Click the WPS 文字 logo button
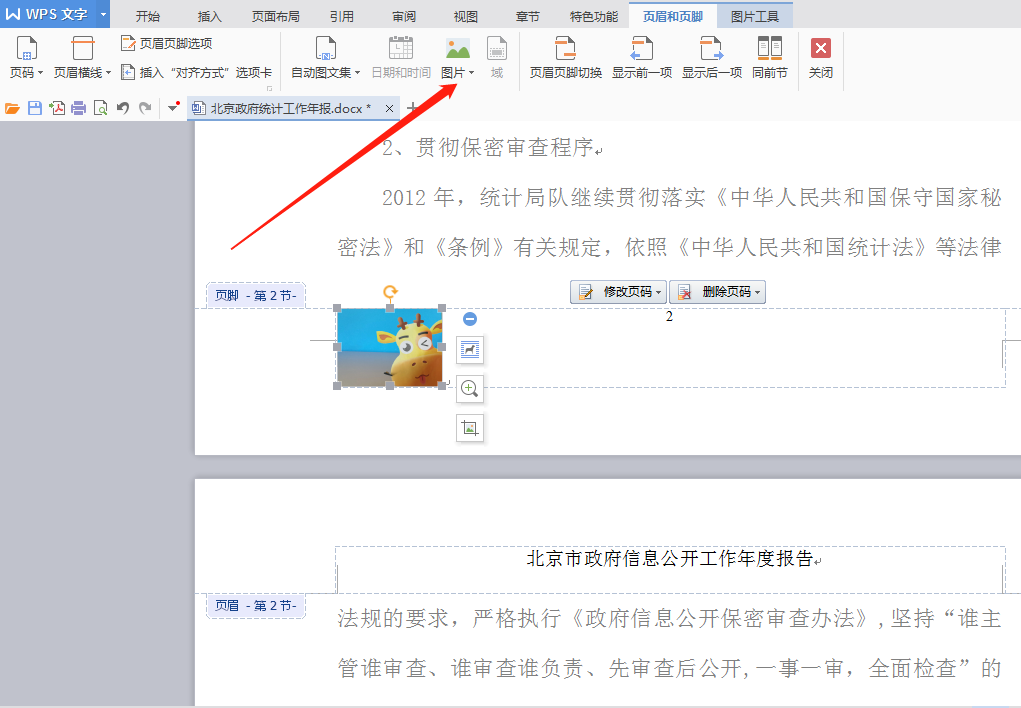1021x708 pixels. 47,14
